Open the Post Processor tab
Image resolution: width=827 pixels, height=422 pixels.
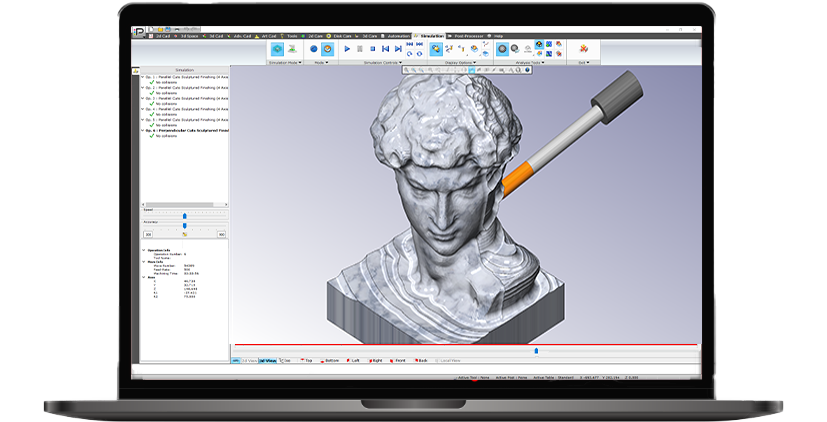pyautogui.click(x=466, y=36)
